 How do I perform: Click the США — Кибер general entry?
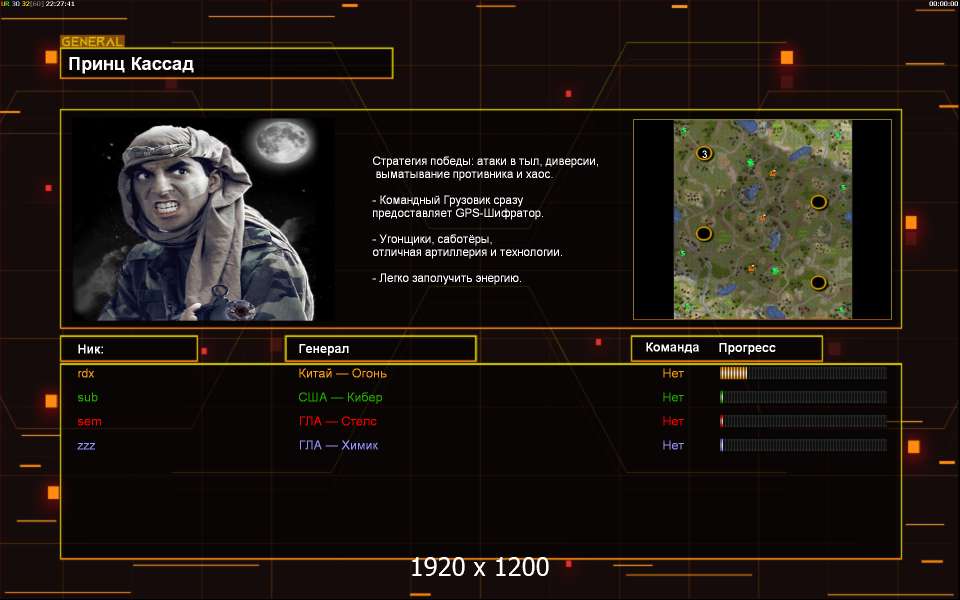pyautogui.click(x=340, y=397)
